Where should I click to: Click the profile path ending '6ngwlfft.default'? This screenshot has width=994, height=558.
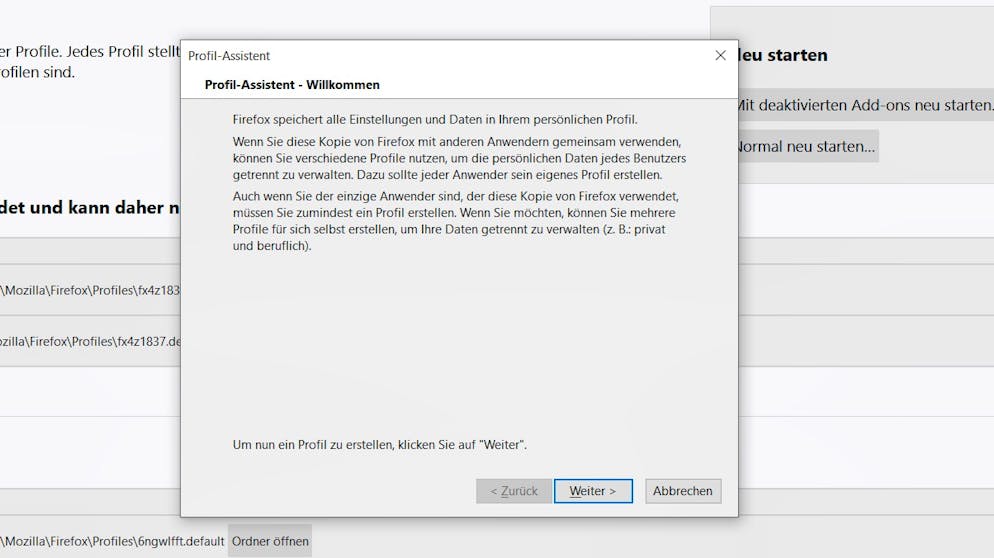[x=112, y=541]
